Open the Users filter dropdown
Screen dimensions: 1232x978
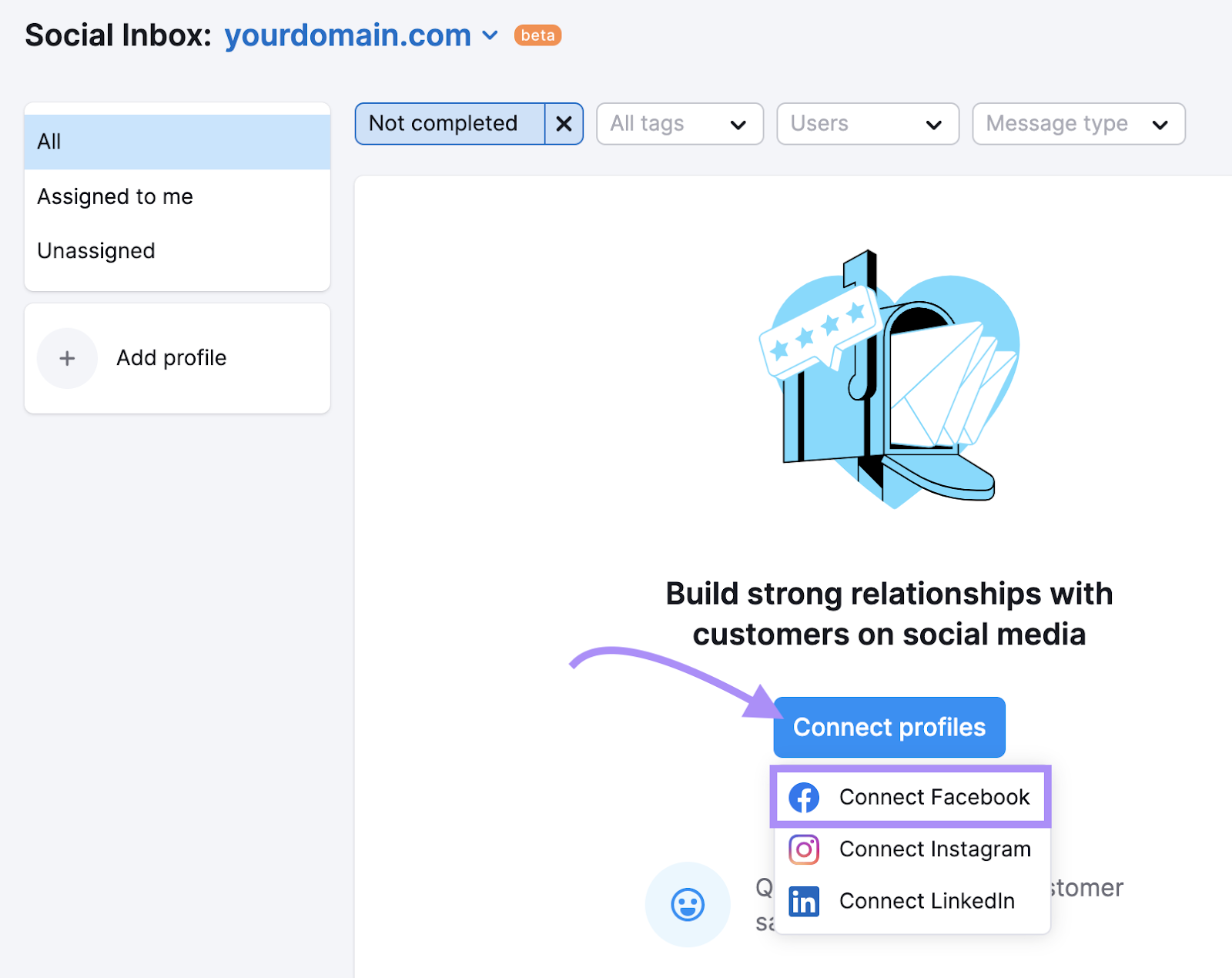[867, 124]
